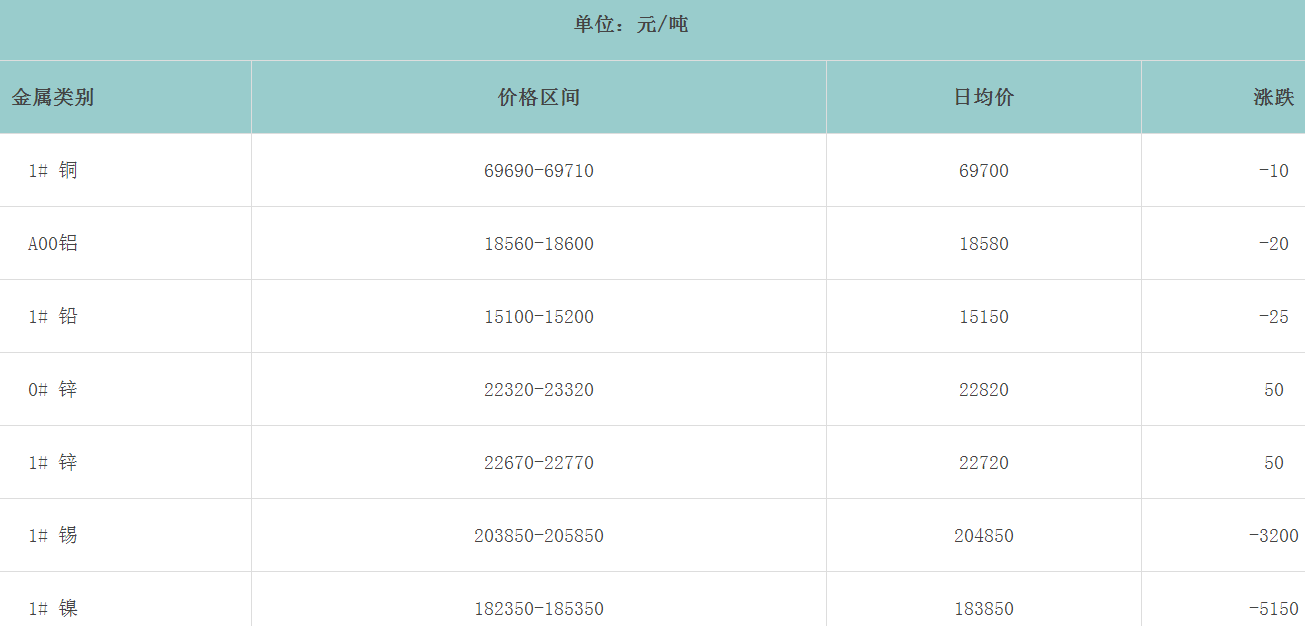The height and width of the screenshot is (626, 1305).
Task: Click the price range 69690-69710
Action: 538,171
